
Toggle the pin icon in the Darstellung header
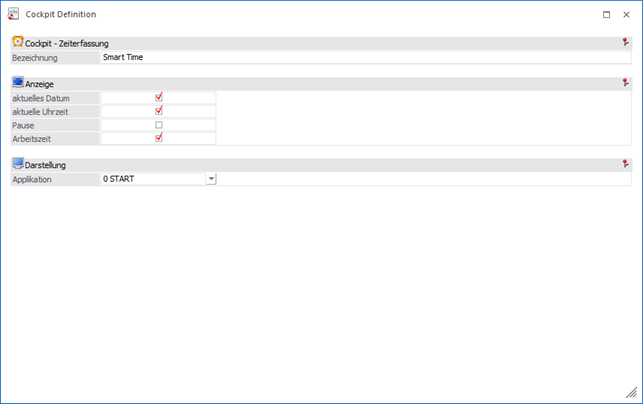coord(625,164)
